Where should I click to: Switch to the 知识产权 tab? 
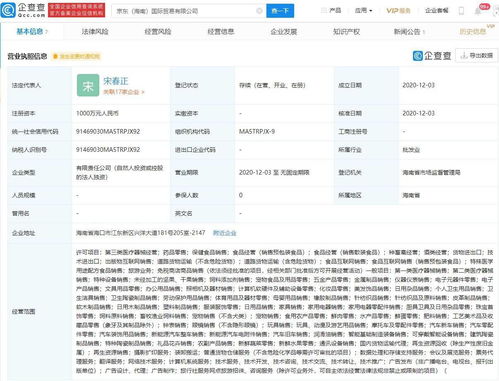click(x=347, y=32)
